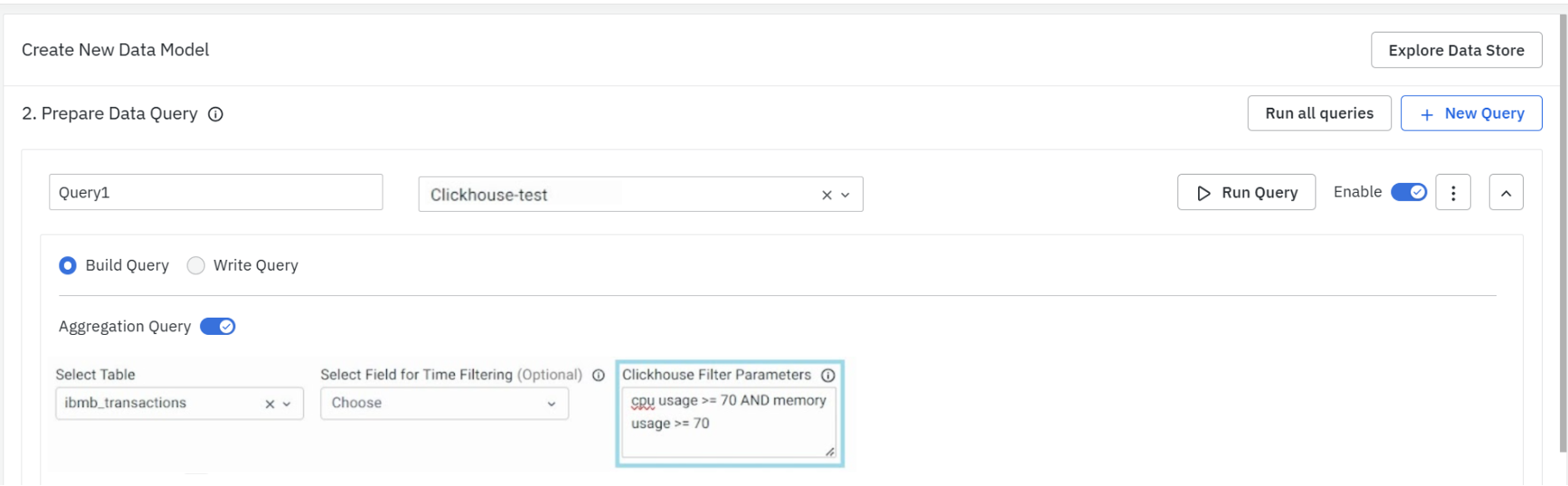Click info icon beside Prepare Data Query
The width and height of the screenshot is (1568, 486).
click(215, 114)
